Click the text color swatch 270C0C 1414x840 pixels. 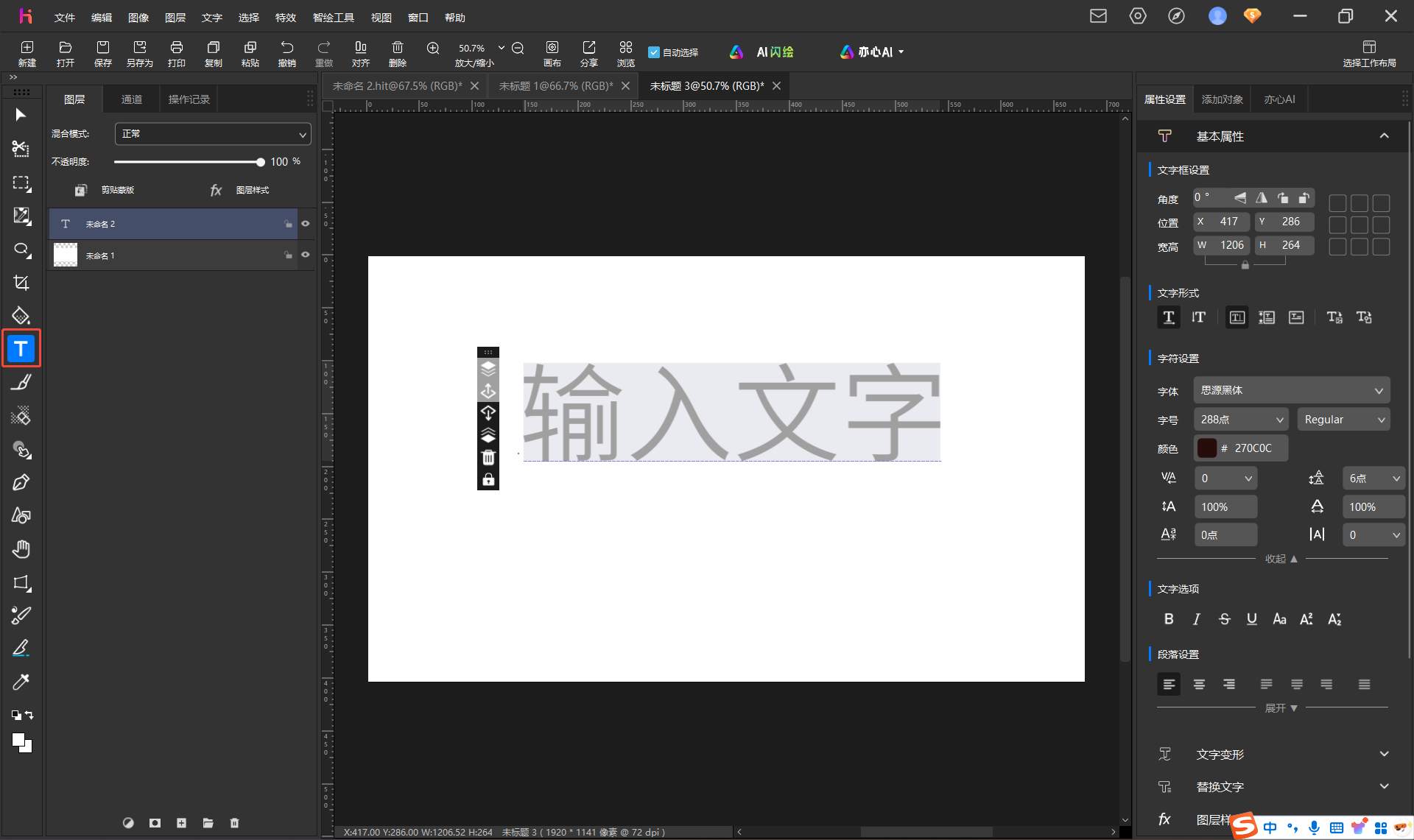1207,448
